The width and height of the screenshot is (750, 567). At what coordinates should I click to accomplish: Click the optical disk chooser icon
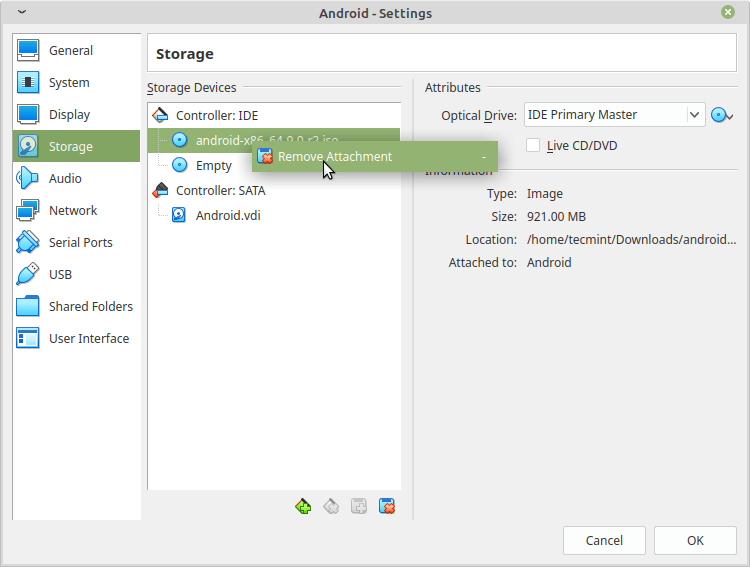(x=722, y=115)
